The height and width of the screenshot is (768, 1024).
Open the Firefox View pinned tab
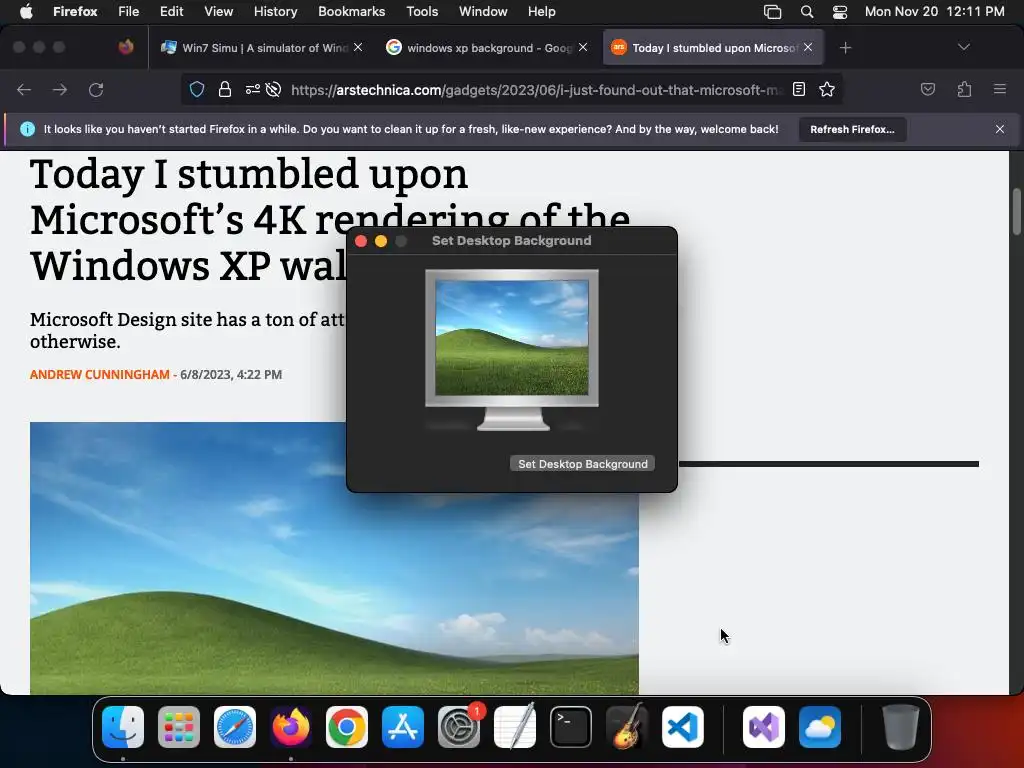[126, 47]
